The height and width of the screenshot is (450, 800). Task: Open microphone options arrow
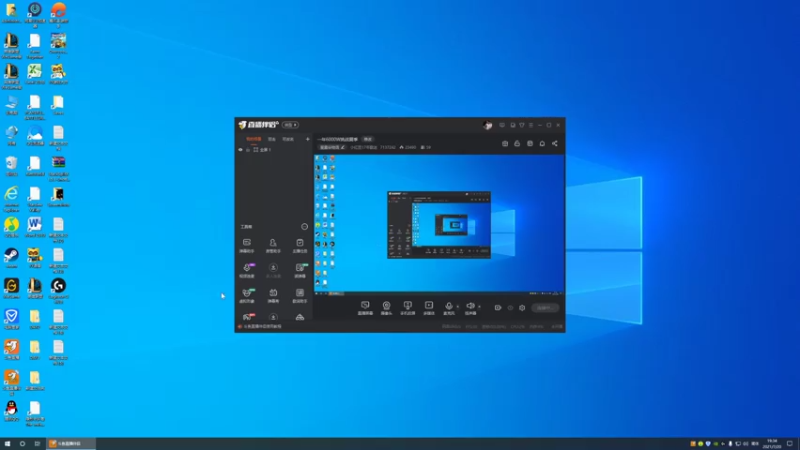[457, 307]
